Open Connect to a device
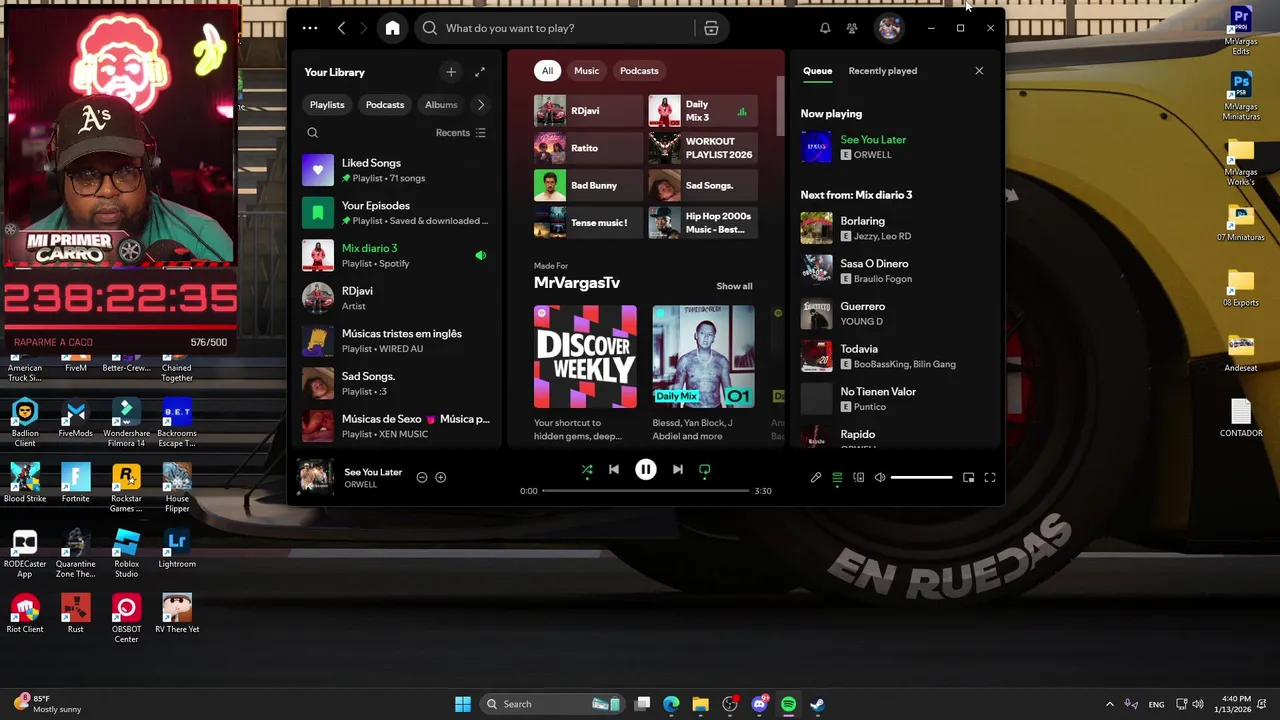Viewport: 1280px width, 720px height. 858,478
